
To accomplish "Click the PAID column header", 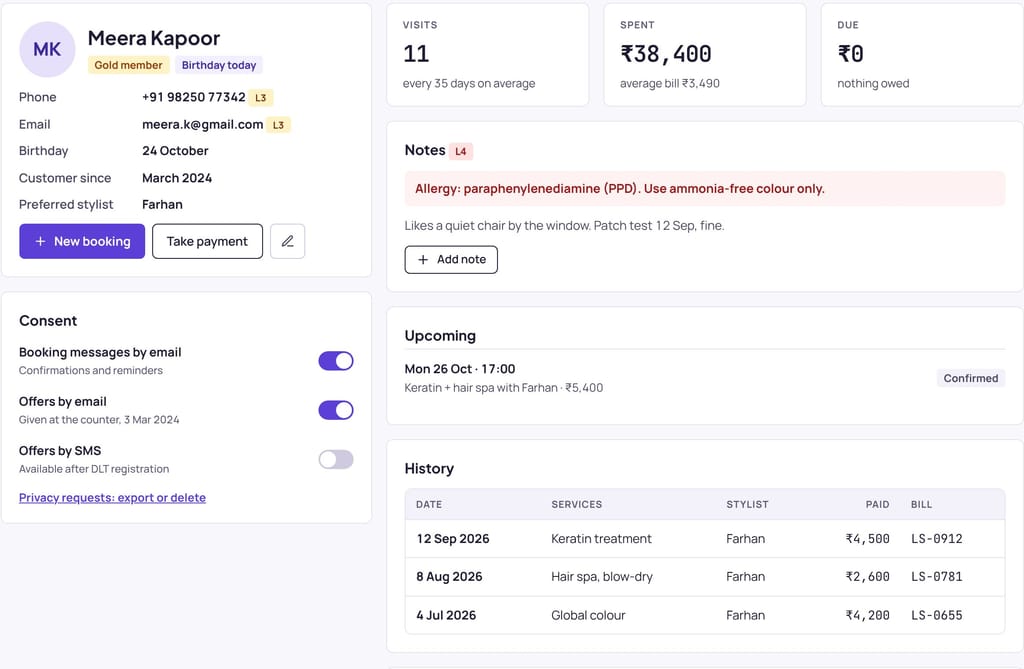I will pos(878,504).
